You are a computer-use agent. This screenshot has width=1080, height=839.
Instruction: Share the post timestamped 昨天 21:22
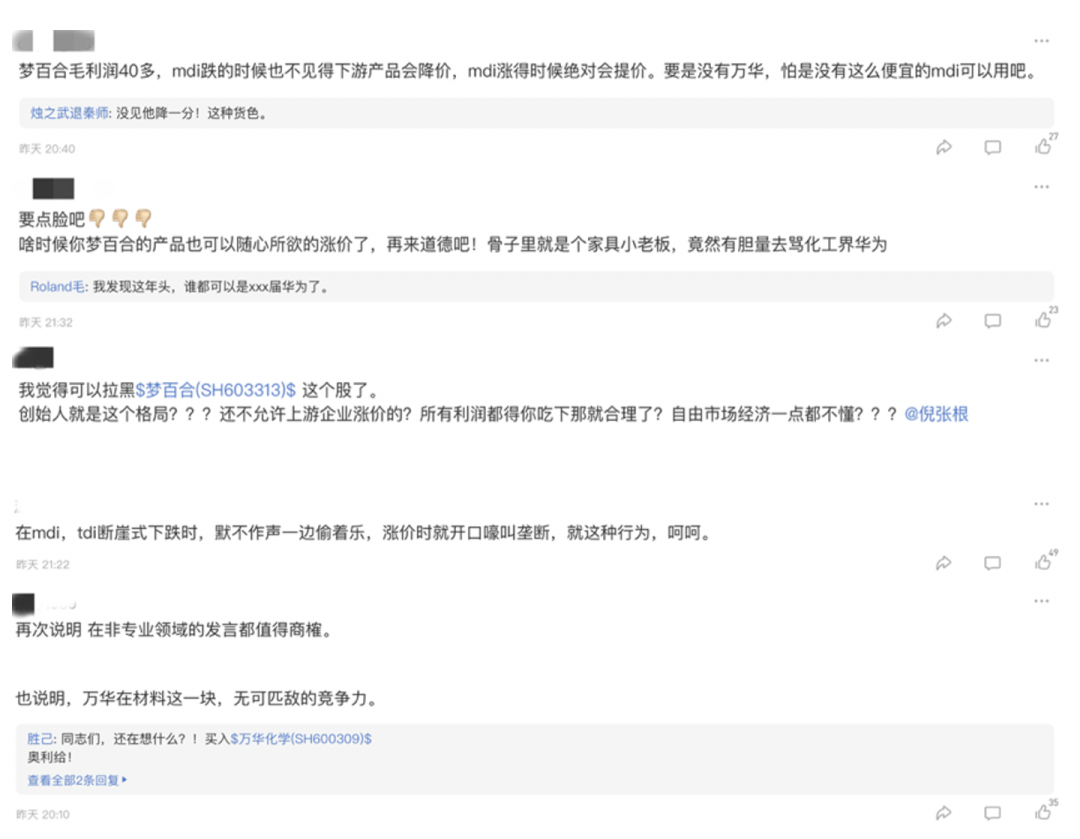point(944,563)
